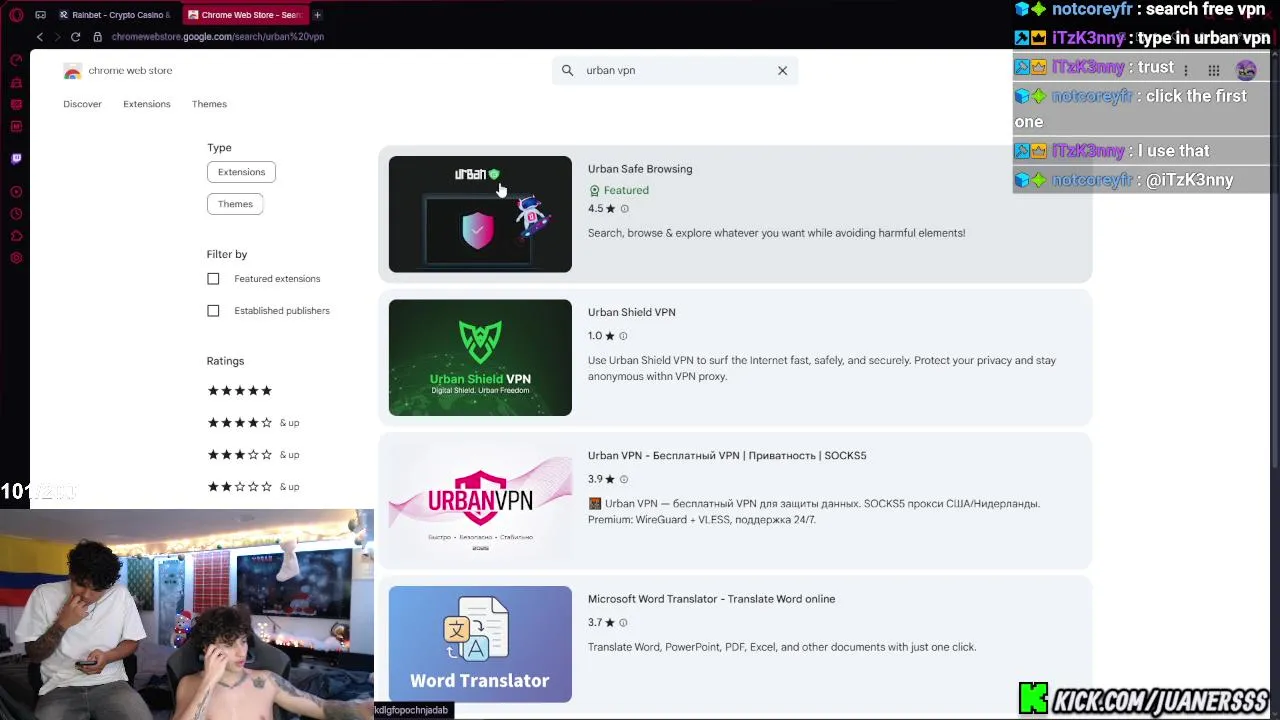Tick the Established publishers checkbox

click(x=213, y=311)
